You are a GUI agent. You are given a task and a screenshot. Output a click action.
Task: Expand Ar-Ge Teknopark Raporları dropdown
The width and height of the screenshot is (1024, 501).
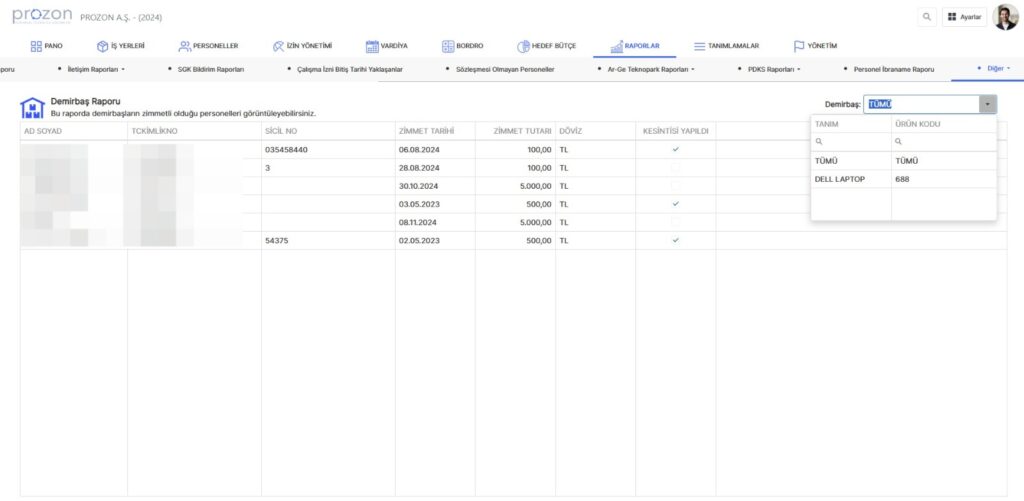pyautogui.click(x=649, y=69)
